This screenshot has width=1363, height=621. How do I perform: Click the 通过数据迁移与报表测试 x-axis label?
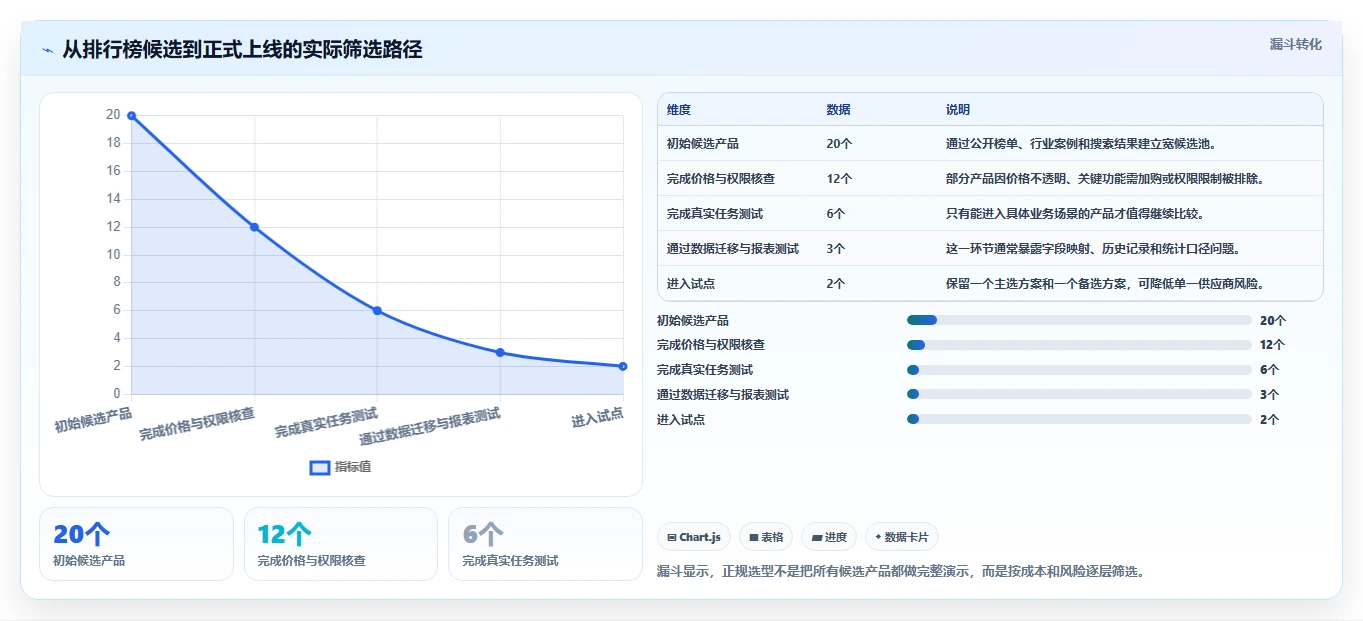click(430, 426)
